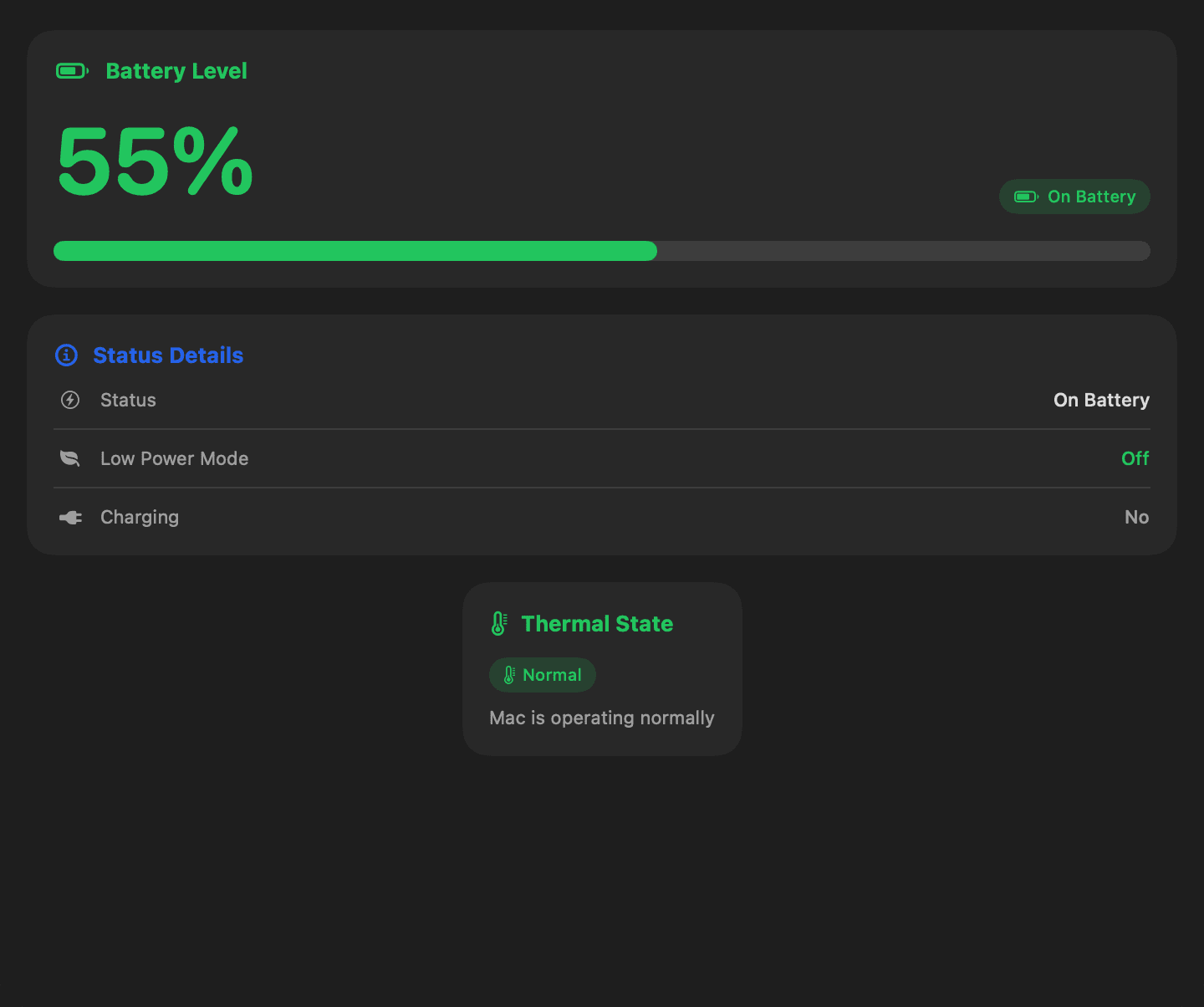Click the Off value for Low Power Mode
This screenshot has width=1204, height=1007.
click(1135, 458)
